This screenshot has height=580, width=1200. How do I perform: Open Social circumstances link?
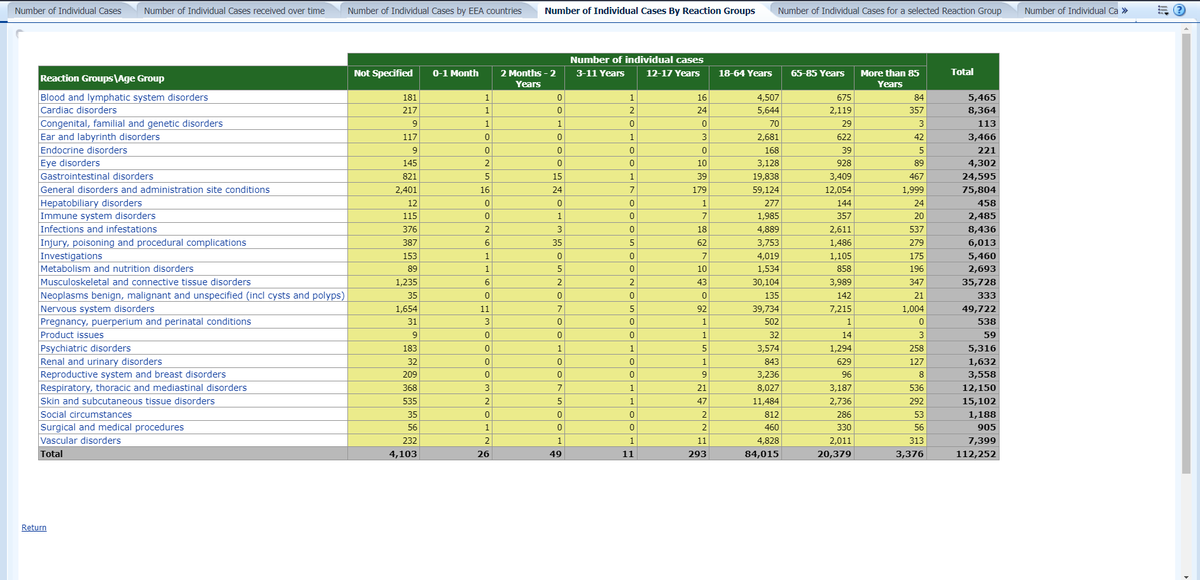[x=86, y=414]
